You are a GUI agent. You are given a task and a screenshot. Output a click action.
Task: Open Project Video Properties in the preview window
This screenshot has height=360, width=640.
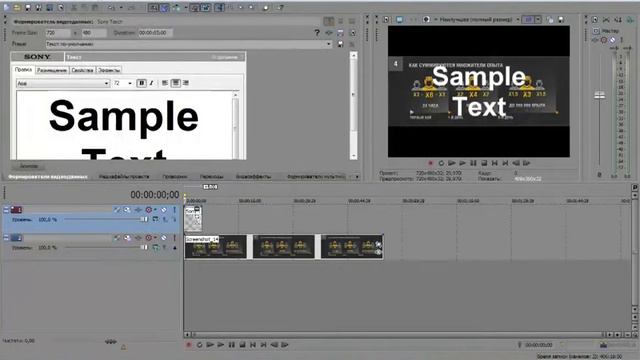pos(387,20)
